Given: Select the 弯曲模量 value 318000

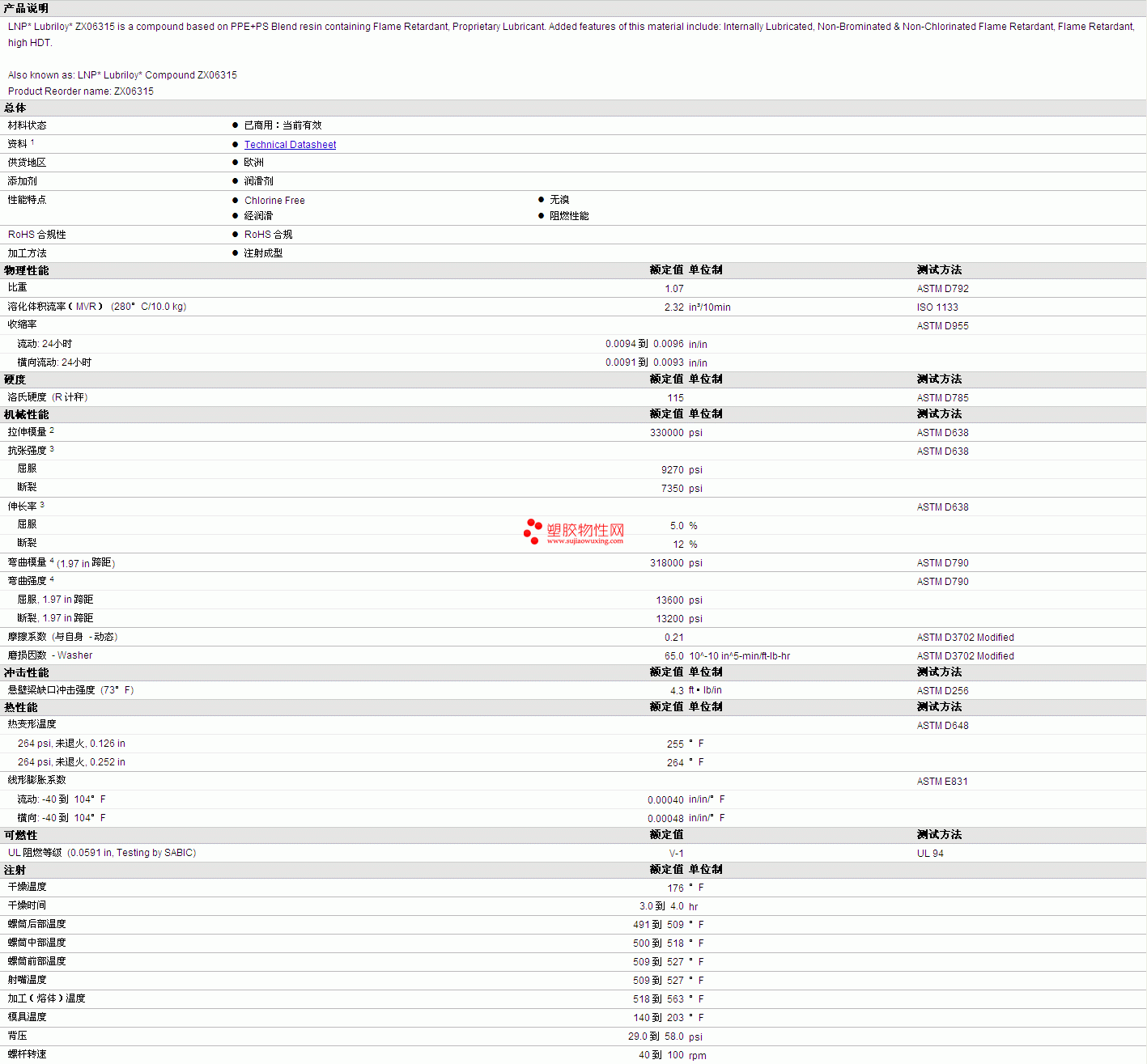Looking at the screenshot, I should [x=667, y=563].
